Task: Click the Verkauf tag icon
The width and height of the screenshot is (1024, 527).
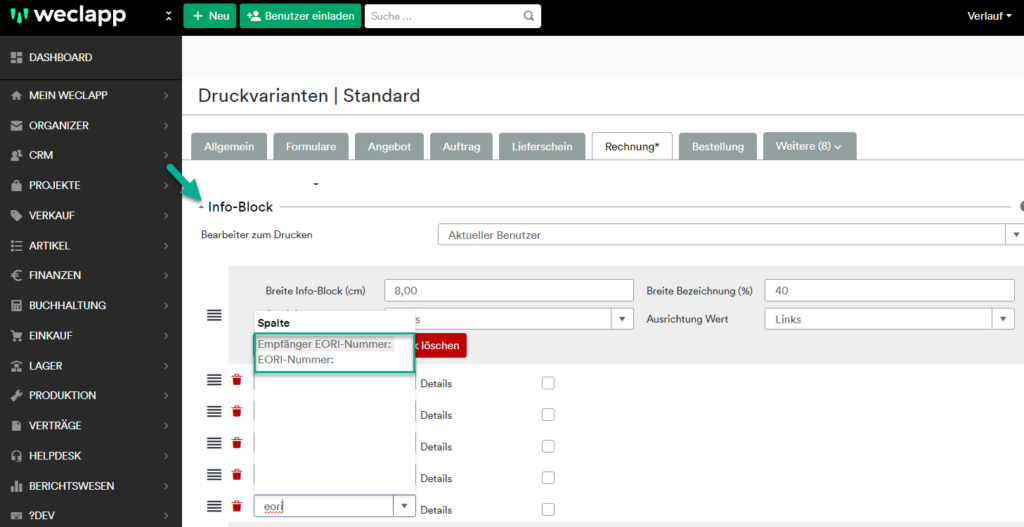Action: 16,215
